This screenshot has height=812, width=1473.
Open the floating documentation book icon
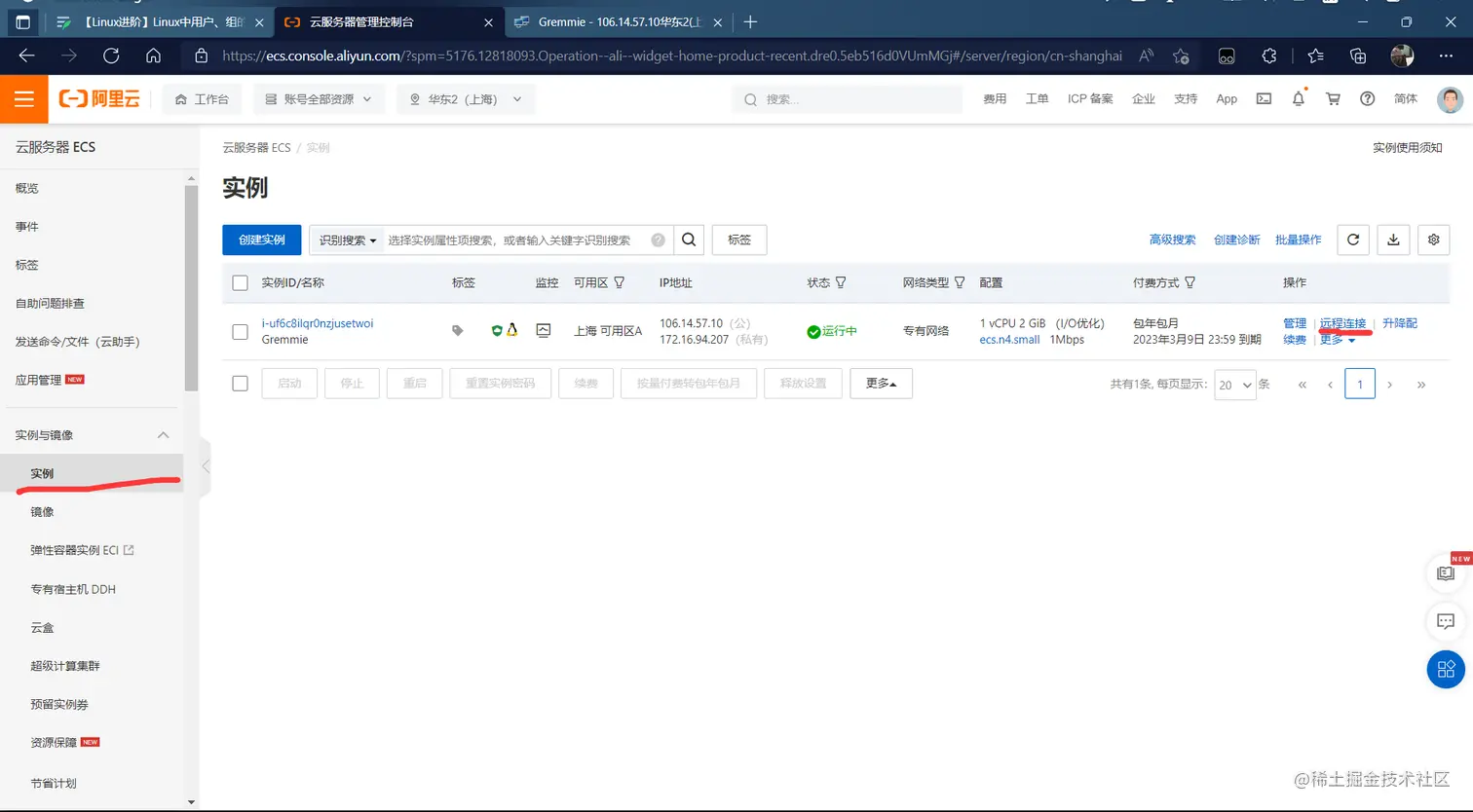(x=1446, y=574)
